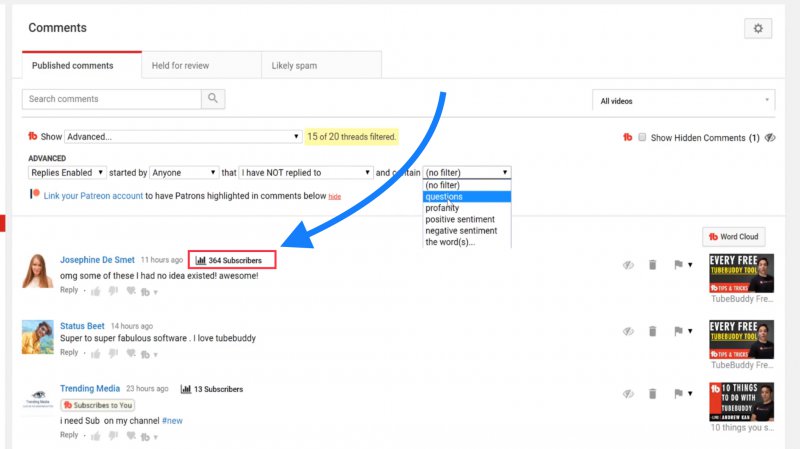The image size is (800, 449).
Task: Choose 'profanity' from the filter list
Action: tap(444, 208)
